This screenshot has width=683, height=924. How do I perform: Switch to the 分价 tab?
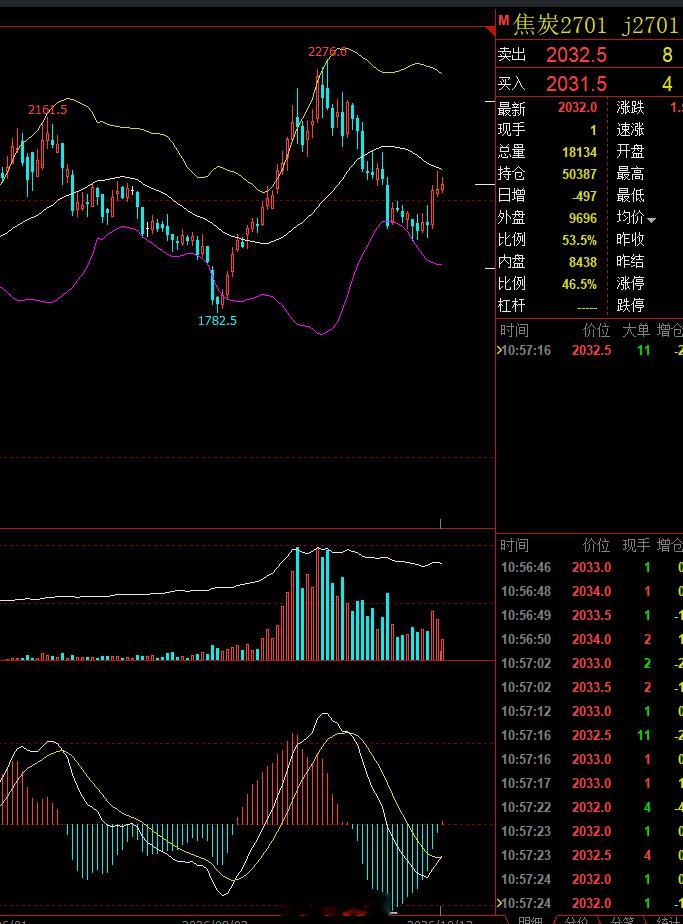576,920
